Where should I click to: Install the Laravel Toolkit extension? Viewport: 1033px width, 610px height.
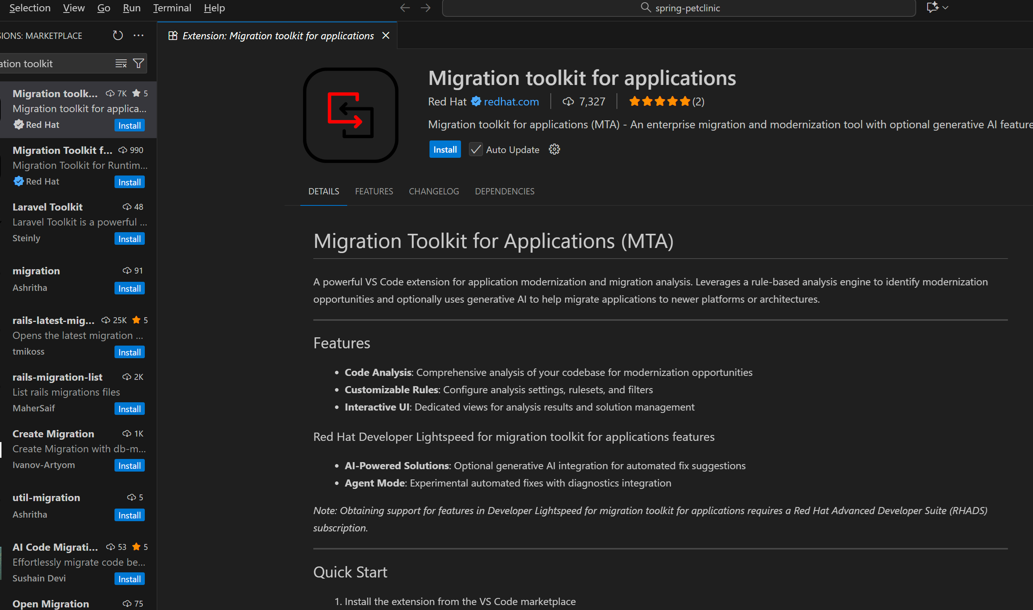tap(129, 238)
